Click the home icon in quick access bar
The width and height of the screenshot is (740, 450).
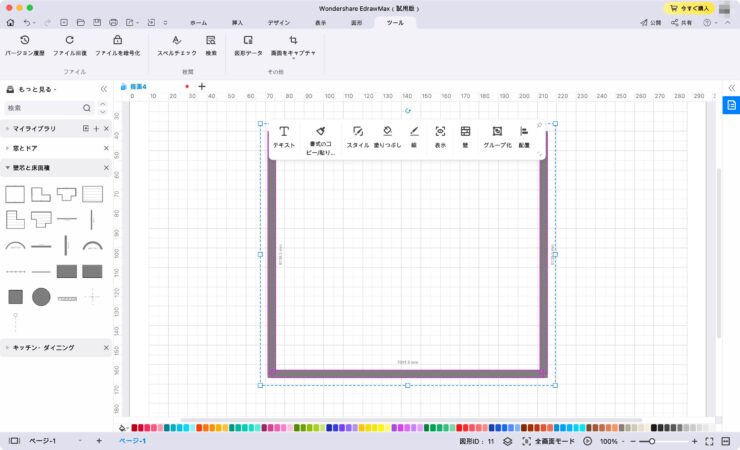[x=10, y=22]
